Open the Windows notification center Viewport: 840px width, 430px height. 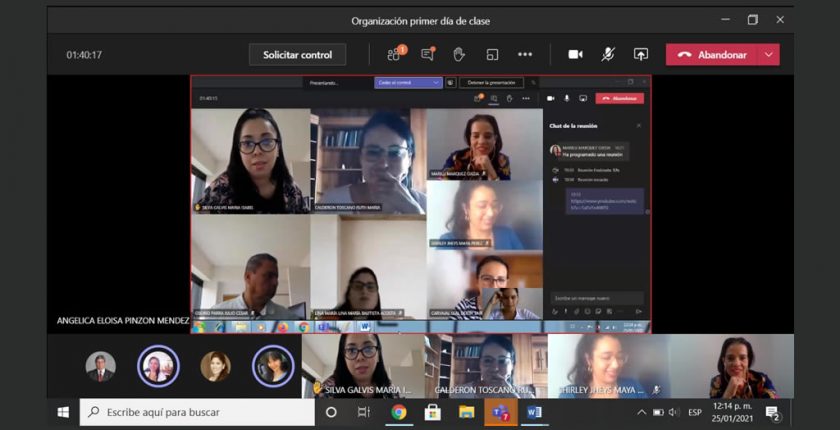point(772,413)
